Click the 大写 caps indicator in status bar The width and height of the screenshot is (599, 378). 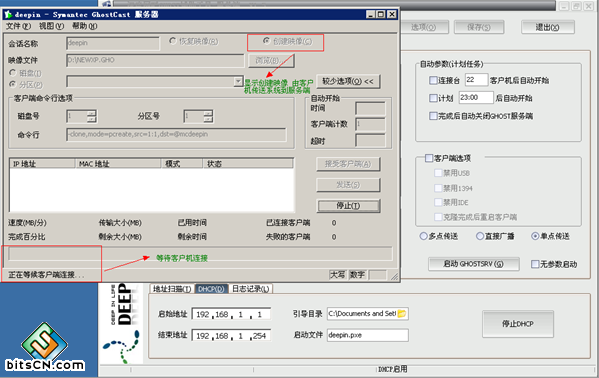click(x=338, y=275)
